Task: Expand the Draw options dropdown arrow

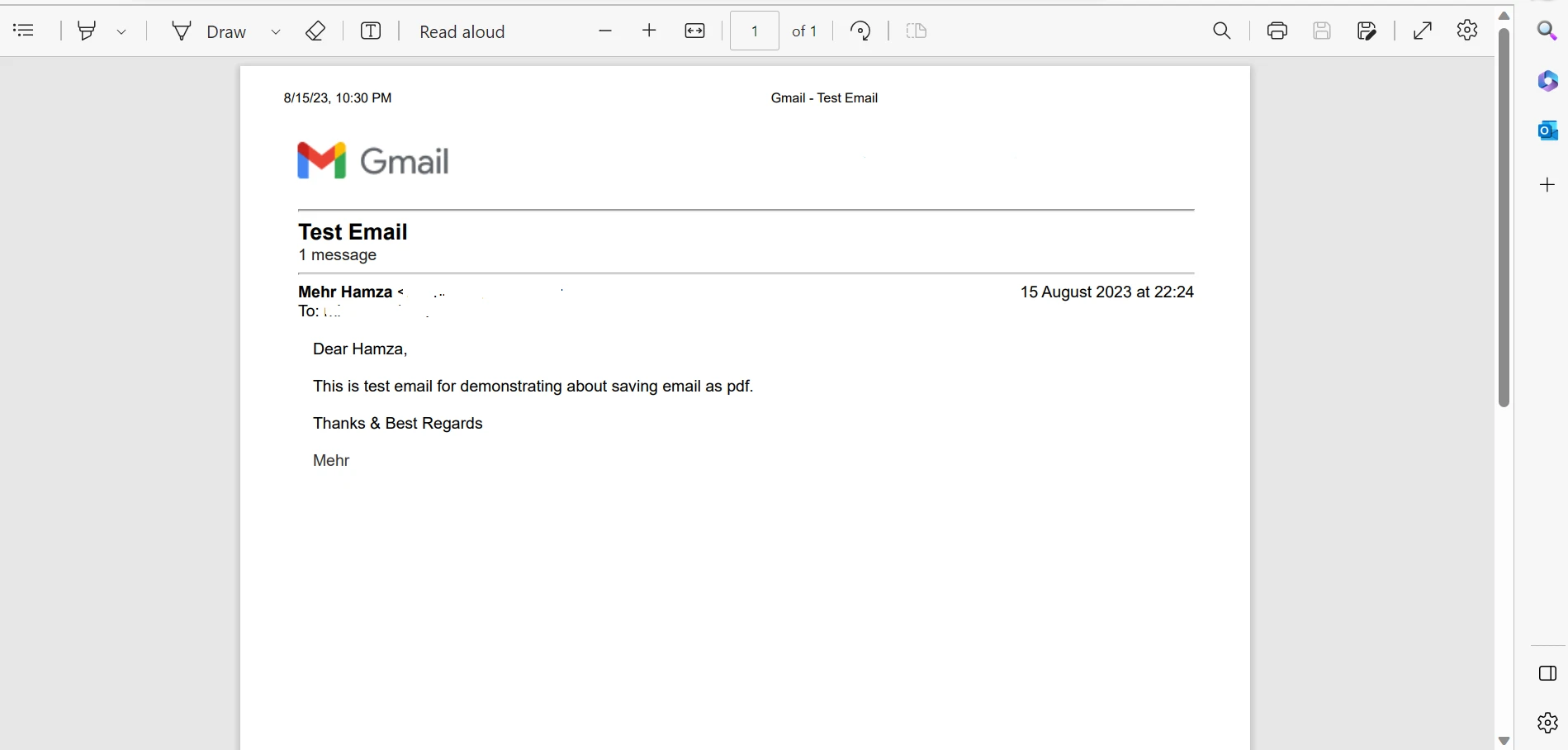Action: tap(276, 31)
